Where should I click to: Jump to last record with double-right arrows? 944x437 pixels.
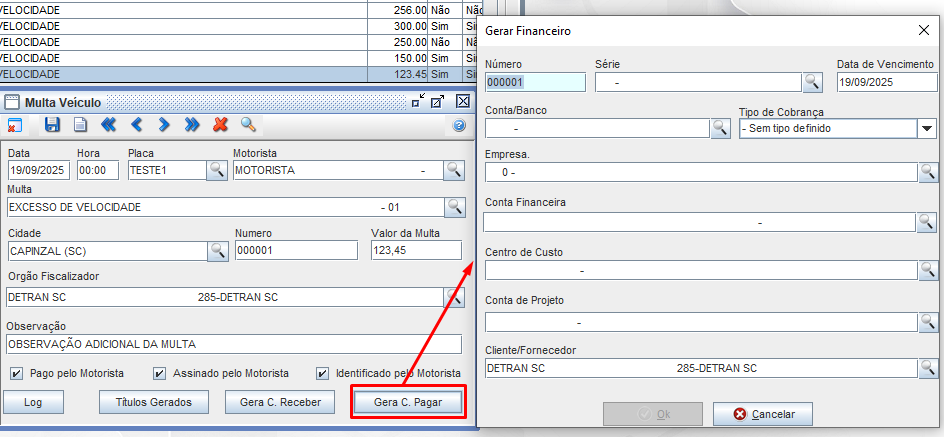[192, 125]
